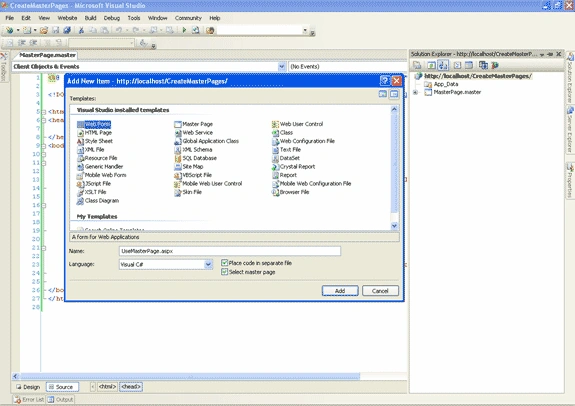Image resolution: width=575 pixels, height=406 pixels.
Task: Click the Cancel button
Action: pyautogui.click(x=380, y=291)
